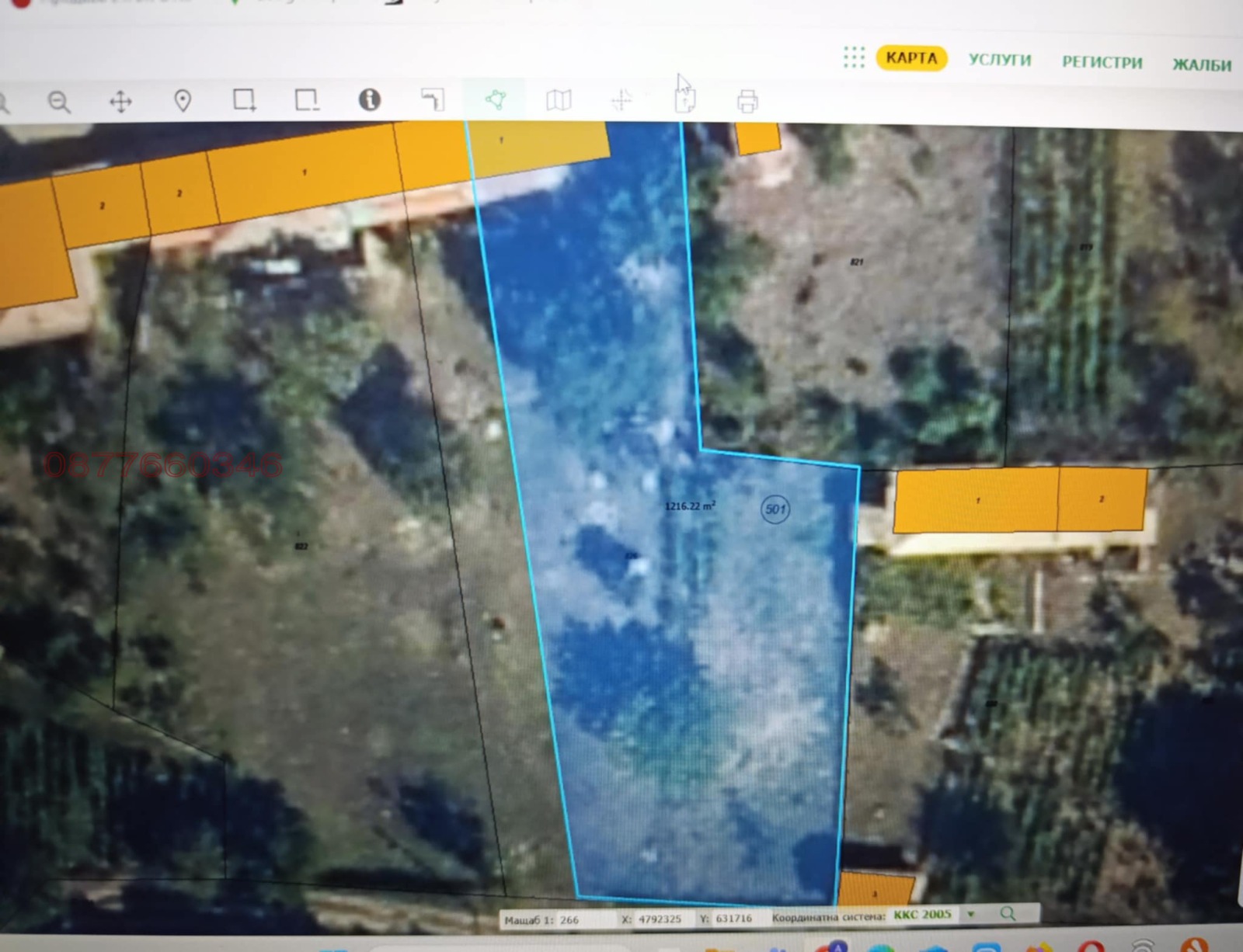Viewport: 1243px width, 952px height.
Task: Click the location pin marker tool
Action: click(x=183, y=101)
